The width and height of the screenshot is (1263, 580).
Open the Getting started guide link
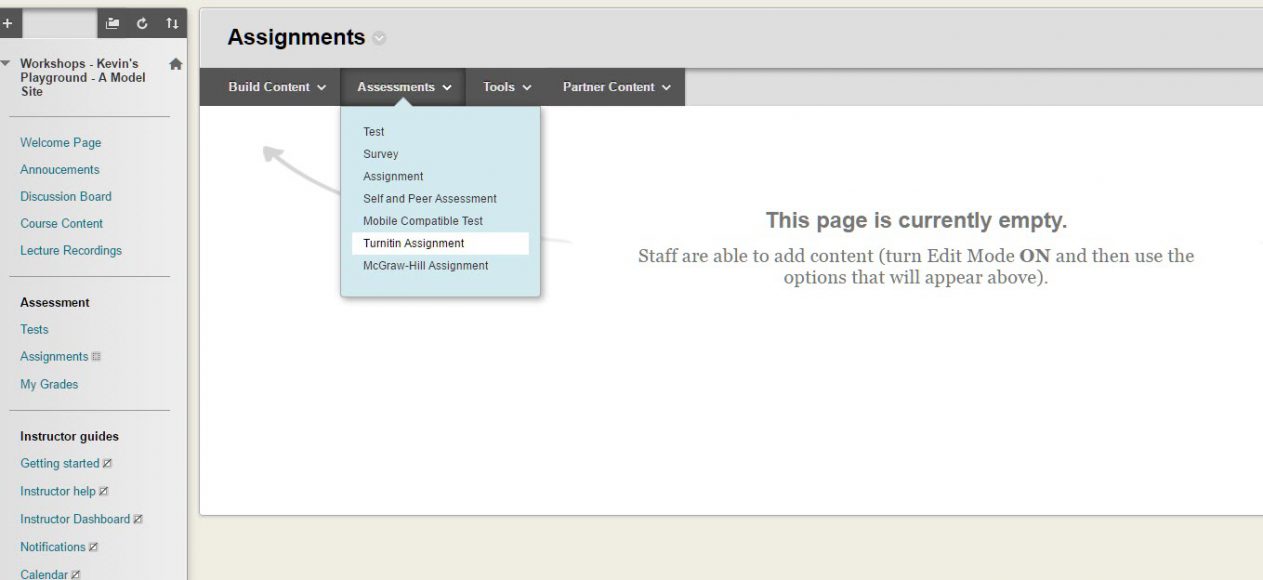(60, 464)
